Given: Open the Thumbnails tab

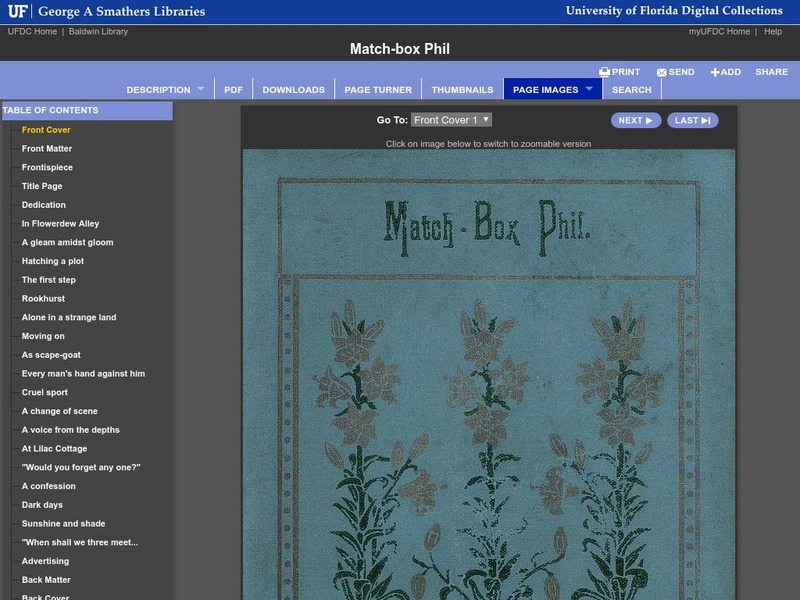Looking at the screenshot, I should (x=462, y=90).
